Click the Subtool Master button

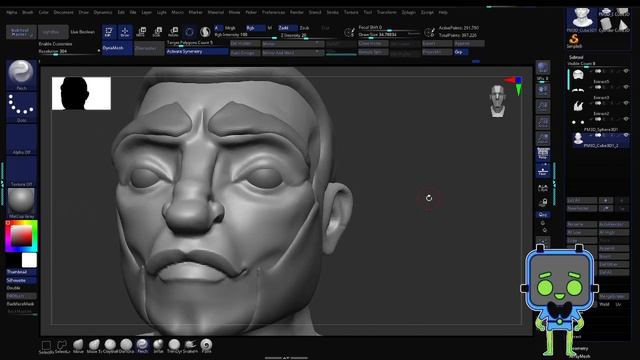[x=21, y=32]
